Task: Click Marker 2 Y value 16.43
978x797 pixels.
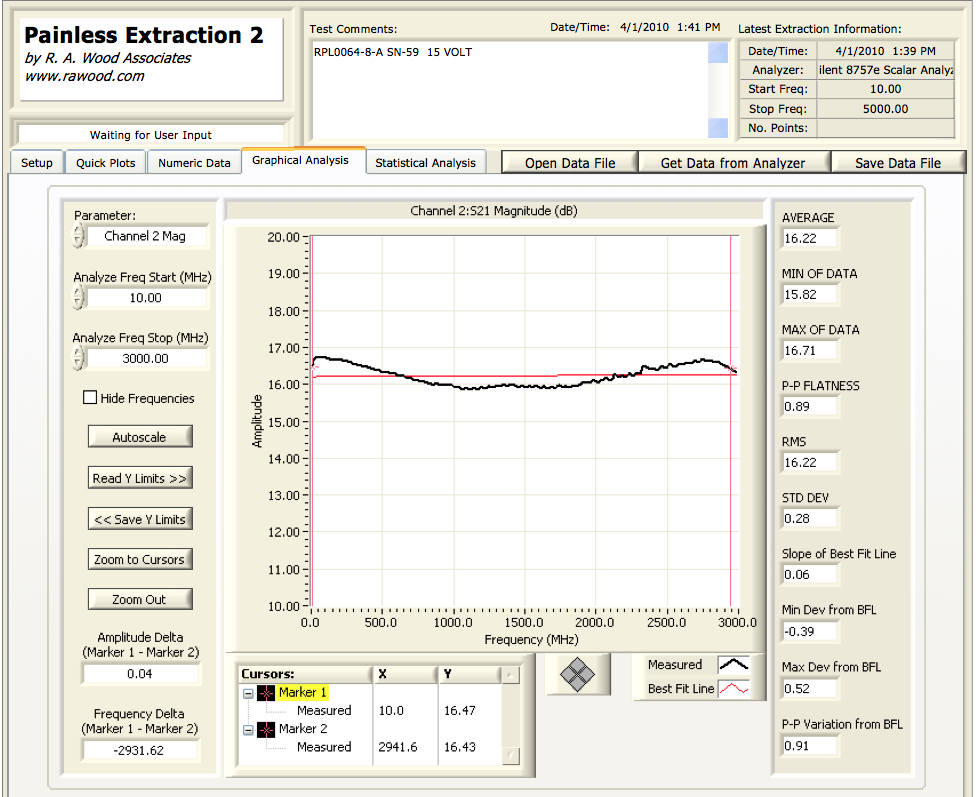Action: pos(460,746)
